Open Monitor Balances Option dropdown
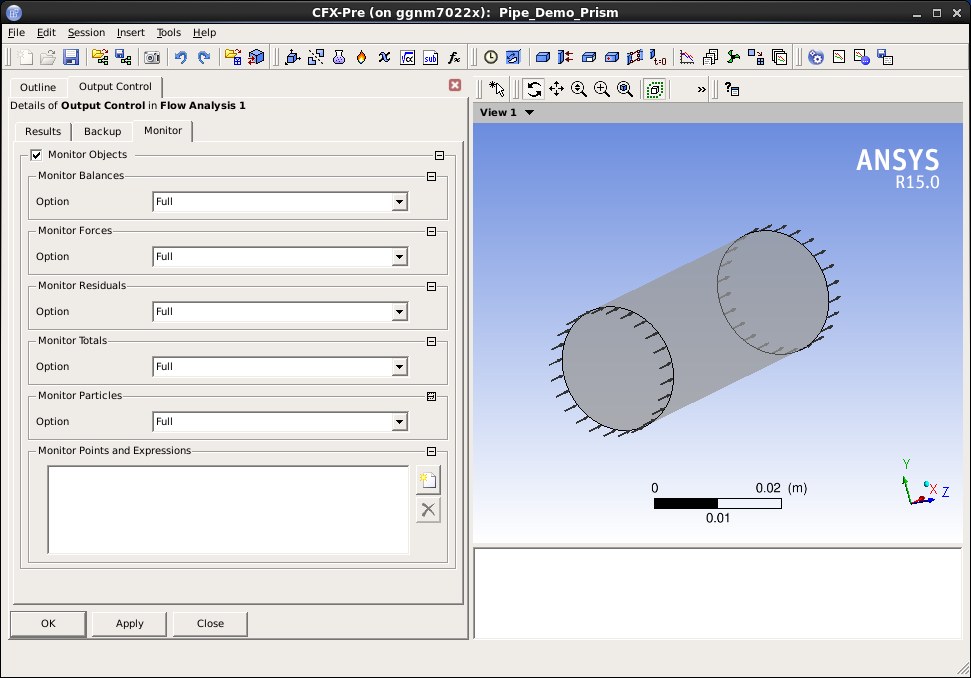Image resolution: width=971 pixels, height=678 pixels. (399, 202)
